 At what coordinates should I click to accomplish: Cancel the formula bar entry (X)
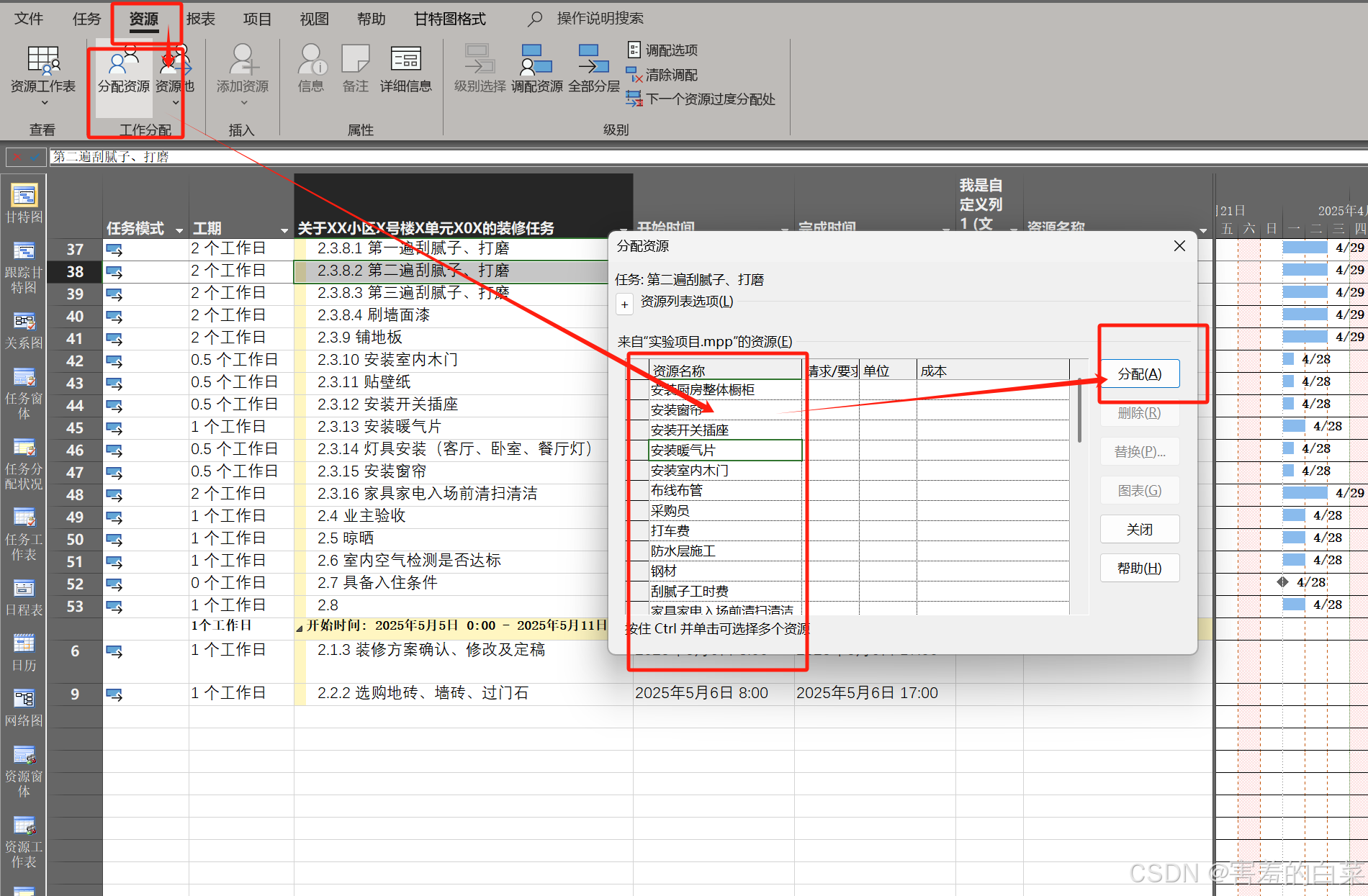click(x=16, y=157)
